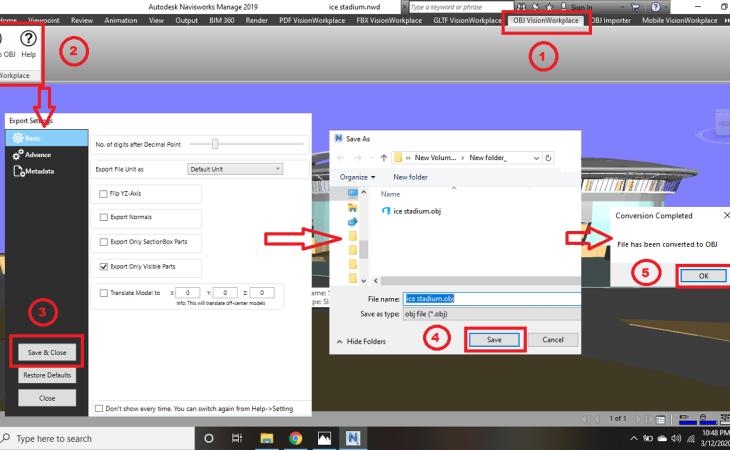The width and height of the screenshot is (730, 450).
Task: Check Export Only SectionBox Parts
Action: coord(103,242)
